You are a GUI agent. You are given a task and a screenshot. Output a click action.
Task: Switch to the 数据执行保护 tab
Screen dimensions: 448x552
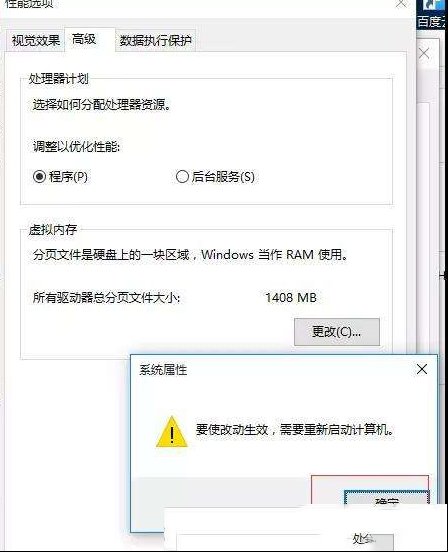[155, 40]
